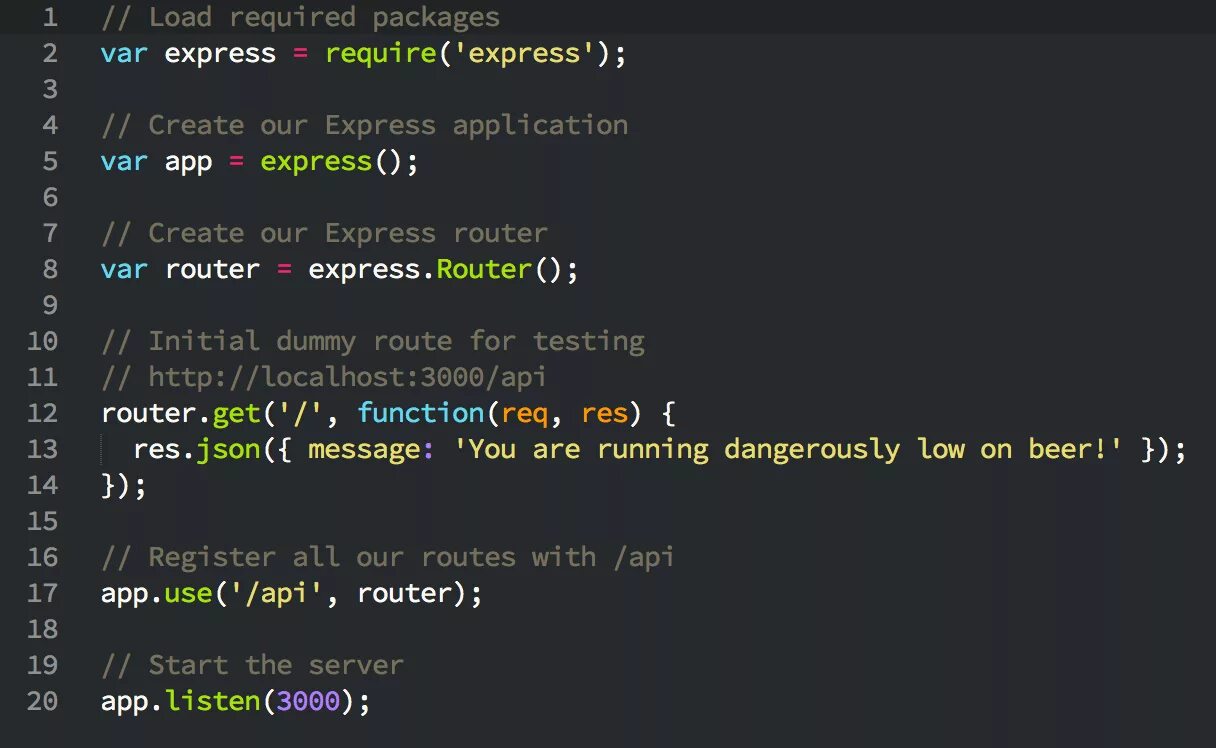Click the 'var' keyword on line 2
The image size is (1216, 748).
point(124,54)
